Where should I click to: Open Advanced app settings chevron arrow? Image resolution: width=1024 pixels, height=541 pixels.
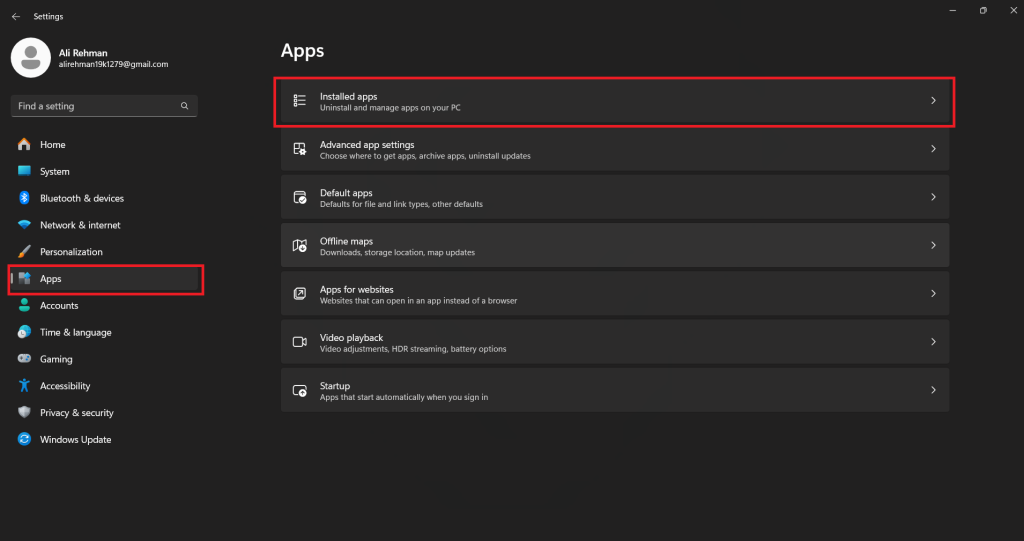tap(933, 149)
